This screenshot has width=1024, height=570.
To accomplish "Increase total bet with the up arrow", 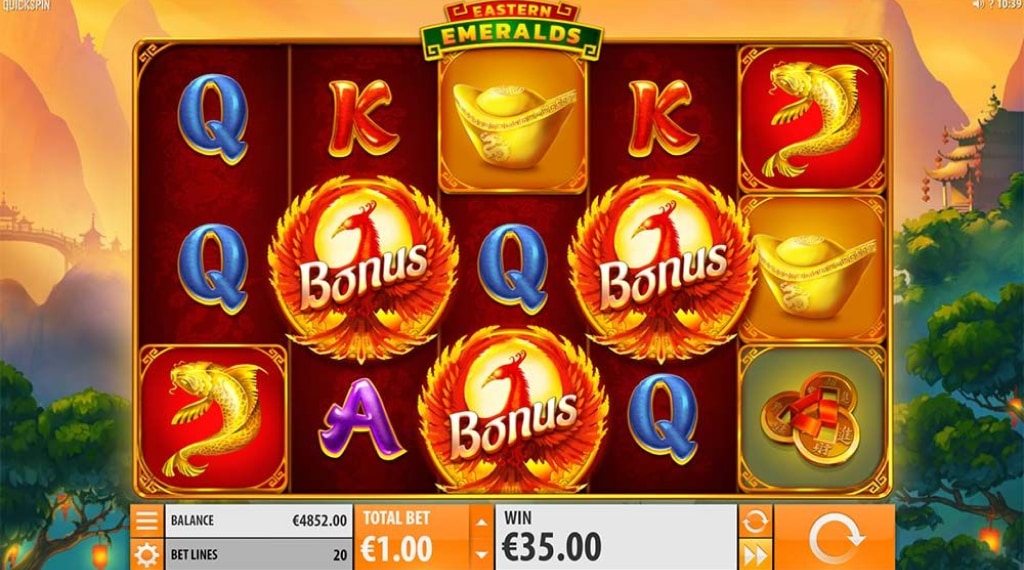I will coord(481,522).
